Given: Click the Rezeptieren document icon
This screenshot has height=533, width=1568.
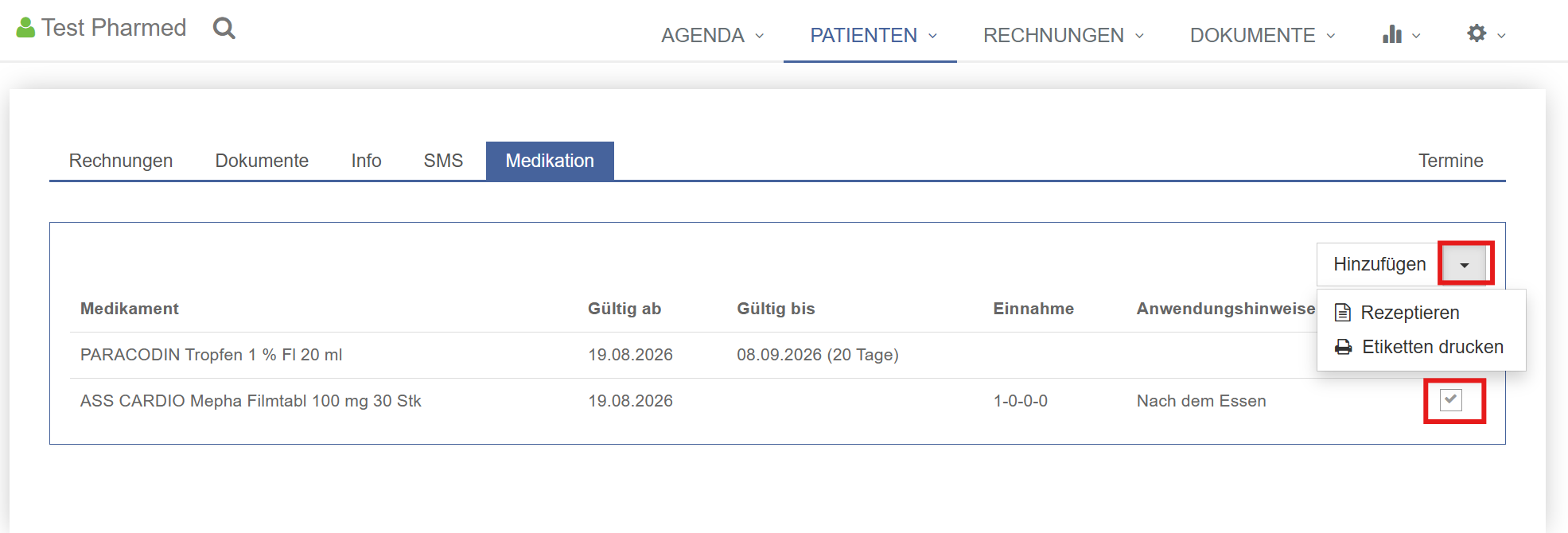Looking at the screenshot, I should click(x=1343, y=313).
